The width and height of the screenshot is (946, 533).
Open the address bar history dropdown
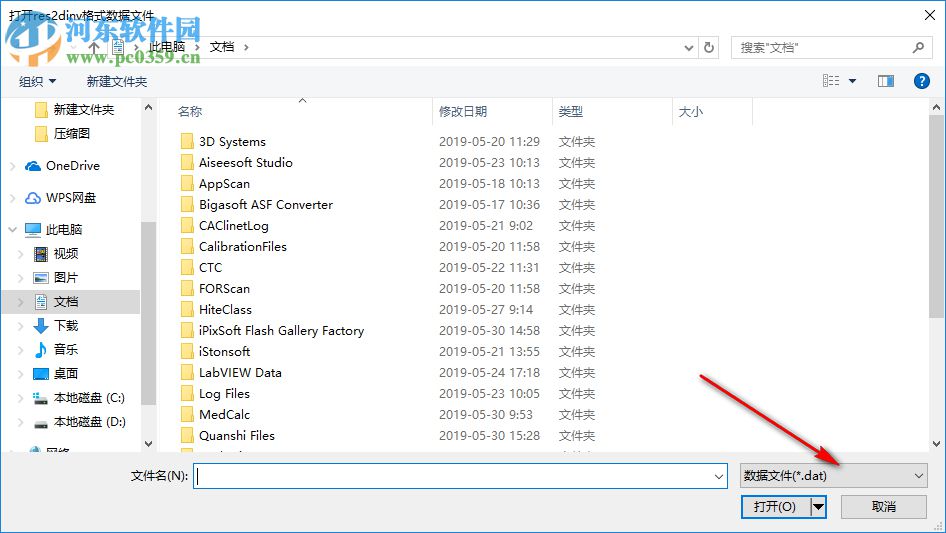pyautogui.click(x=688, y=48)
